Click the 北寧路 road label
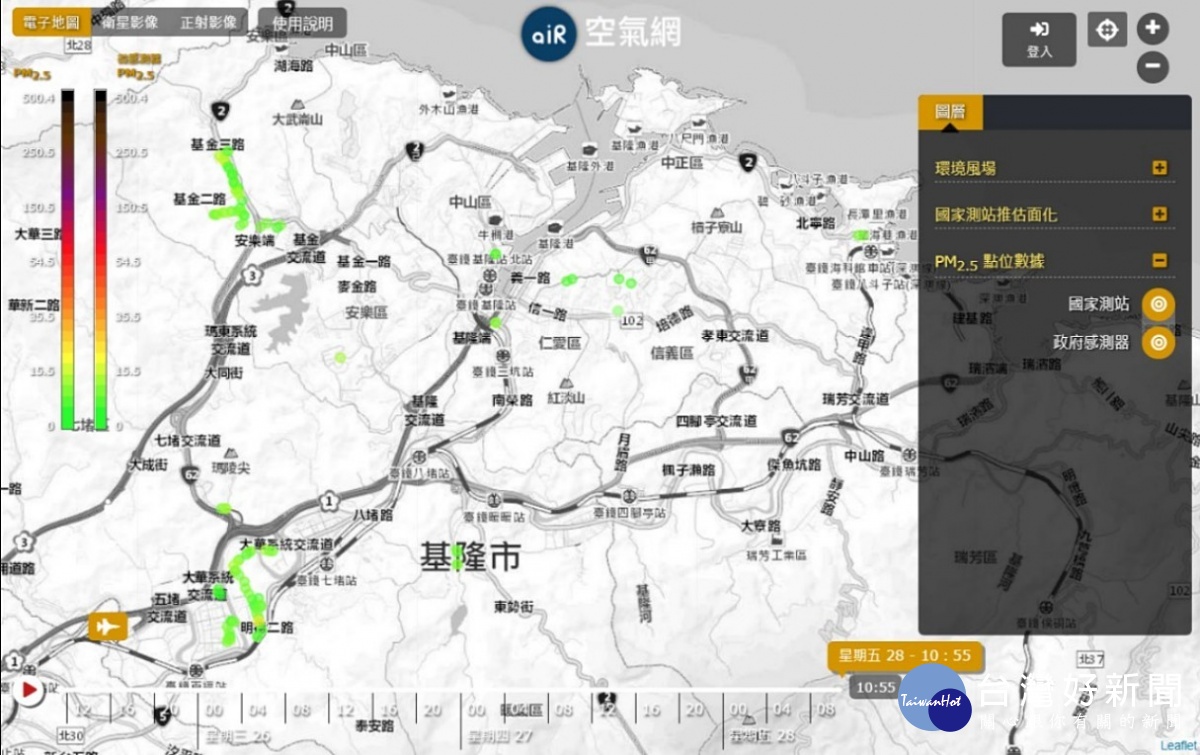Image resolution: width=1200 pixels, height=755 pixels. (815, 222)
